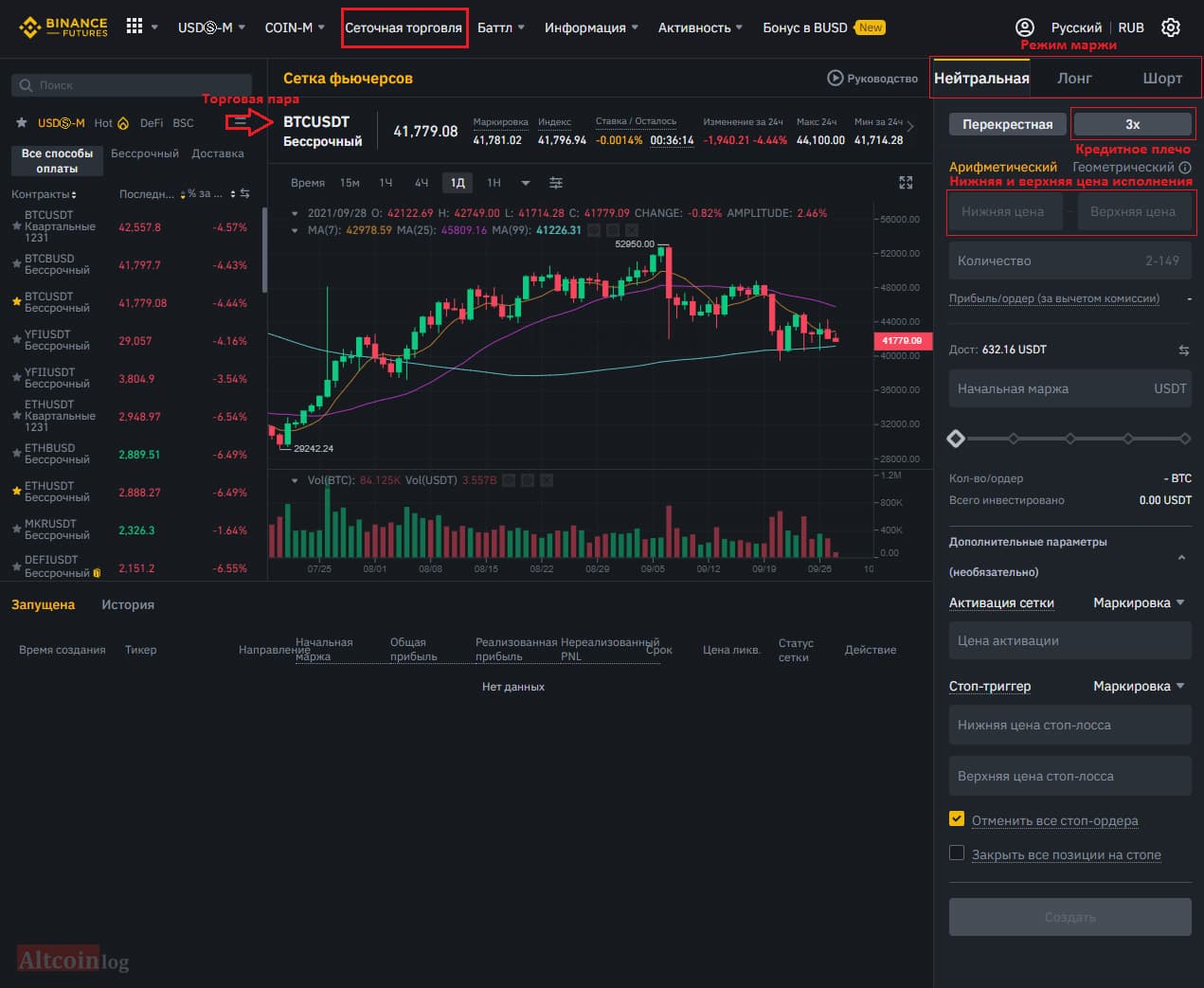
Task: Click the margin slider diamond handle
Action: pos(956,439)
